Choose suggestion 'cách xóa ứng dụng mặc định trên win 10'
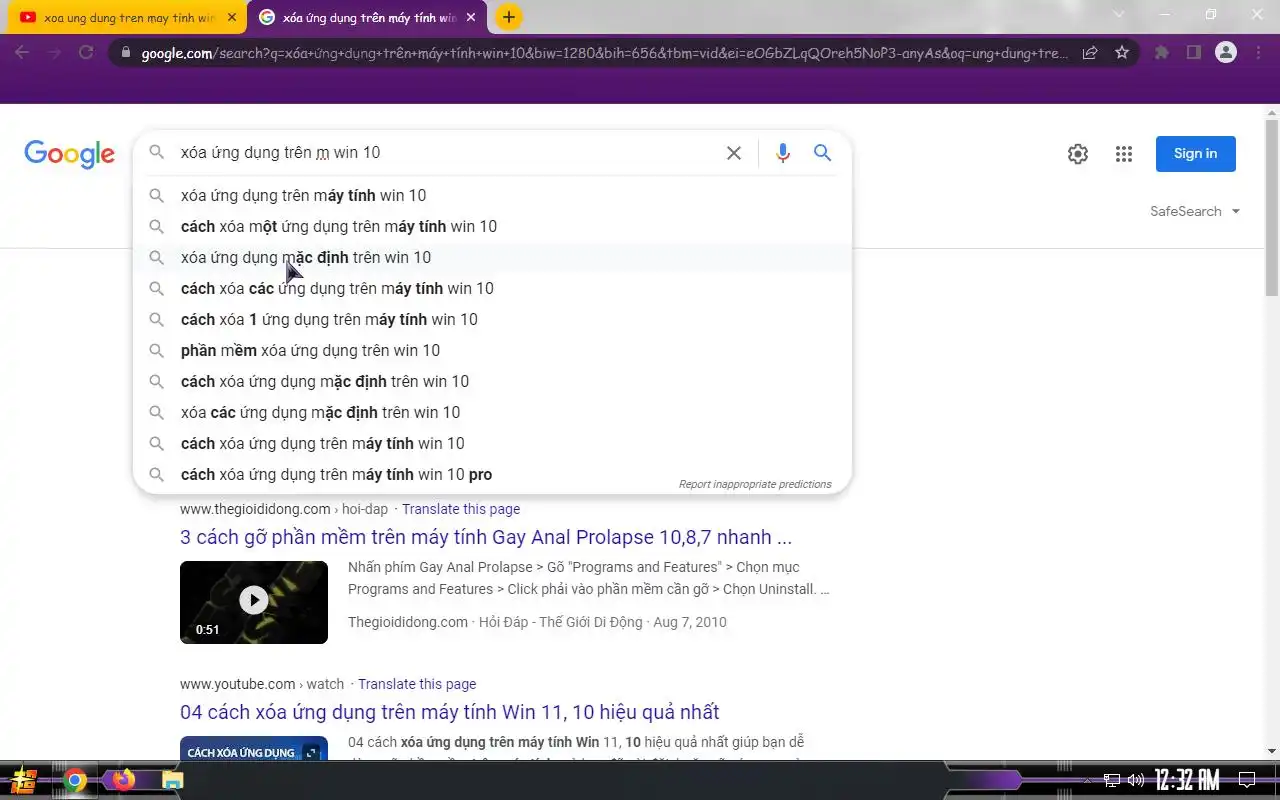The width and height of the screenshot is (1280, 800). [x=492, y=381]
